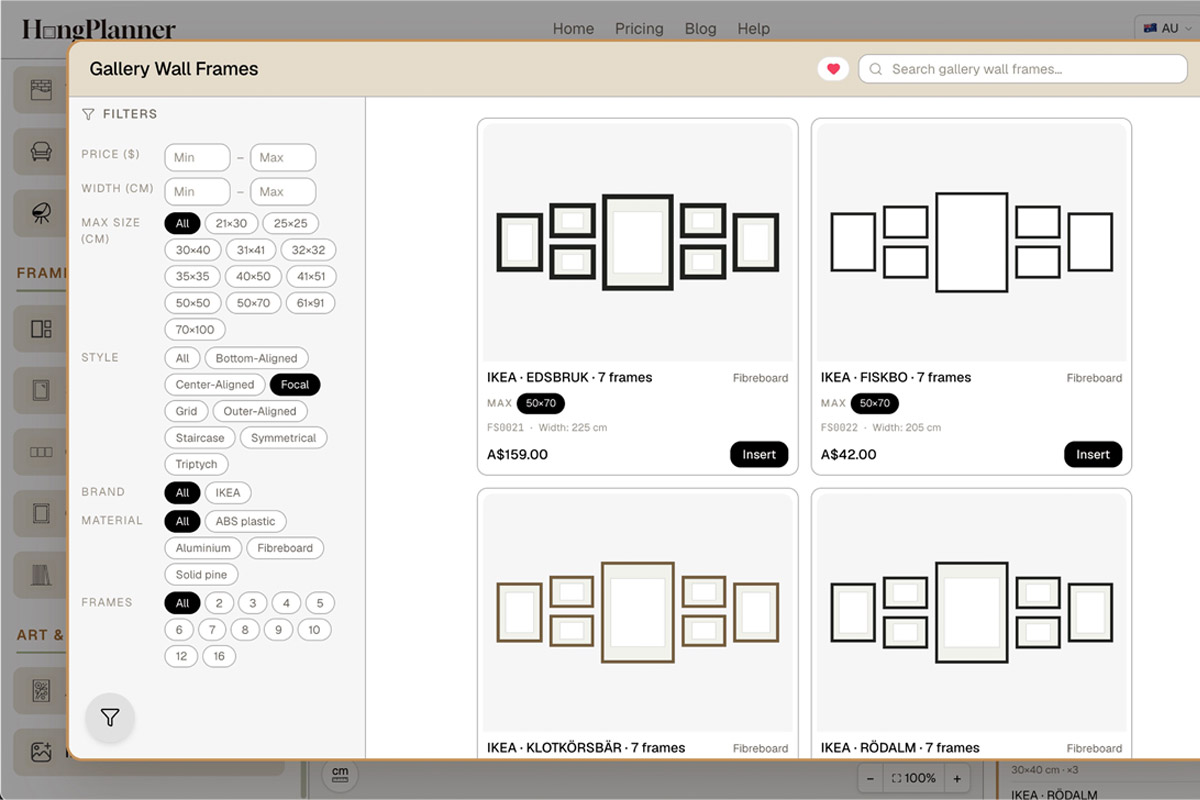Viewport: 1200px width, 800px height.
Task: Toggle the heart favorites filter
Action: 833,69
